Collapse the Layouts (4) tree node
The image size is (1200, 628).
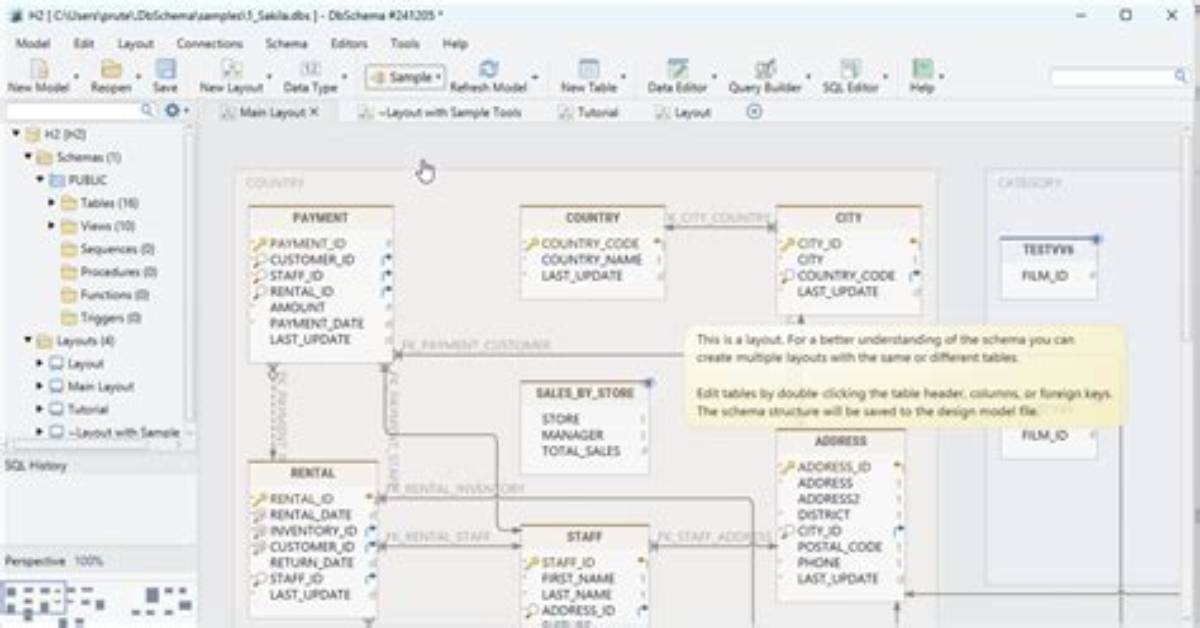pyautogui.click(x=29, y=341)
